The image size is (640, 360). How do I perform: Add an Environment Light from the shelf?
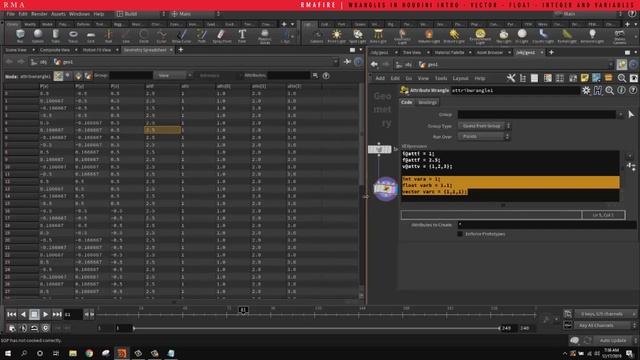(480, 37)
